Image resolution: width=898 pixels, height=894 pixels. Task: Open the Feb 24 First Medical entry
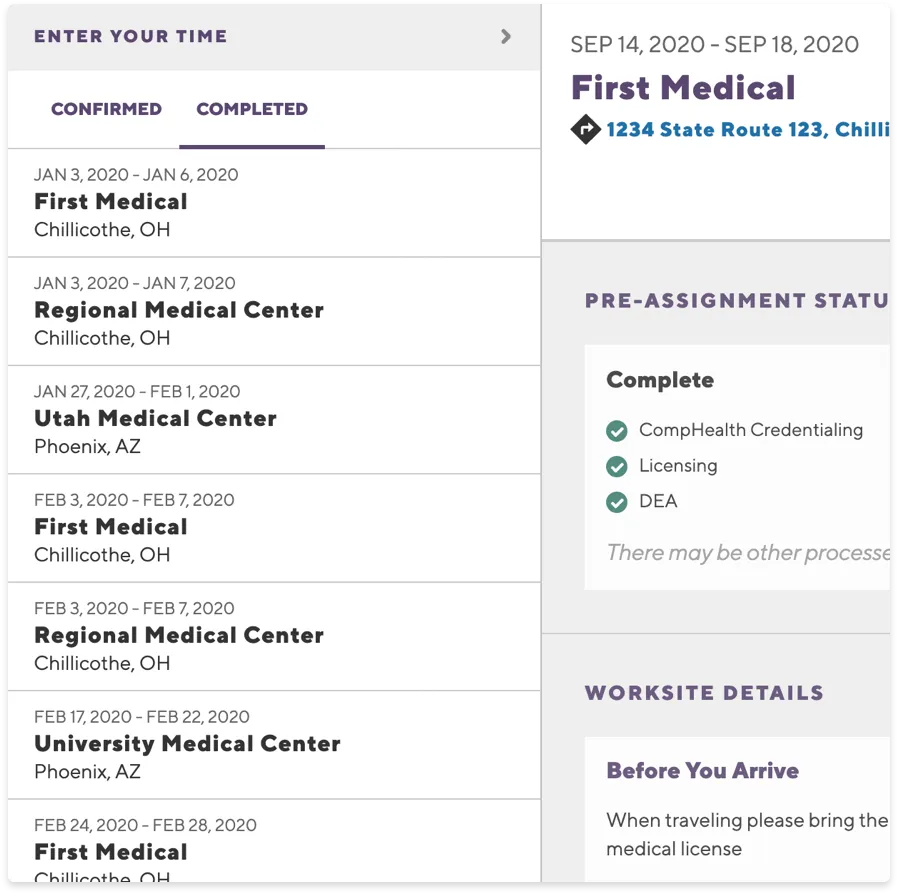click(111, 851)
